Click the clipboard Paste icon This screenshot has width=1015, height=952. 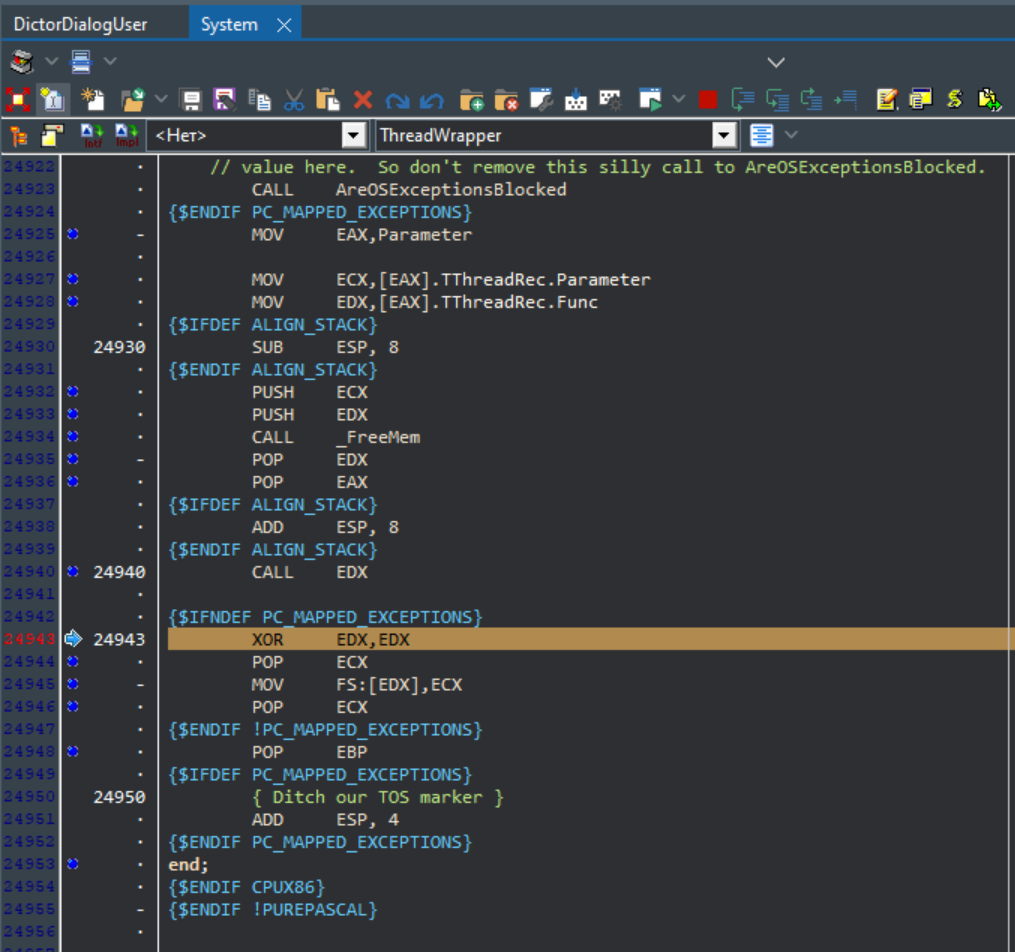pyautogui.click(x=328, y=100)
